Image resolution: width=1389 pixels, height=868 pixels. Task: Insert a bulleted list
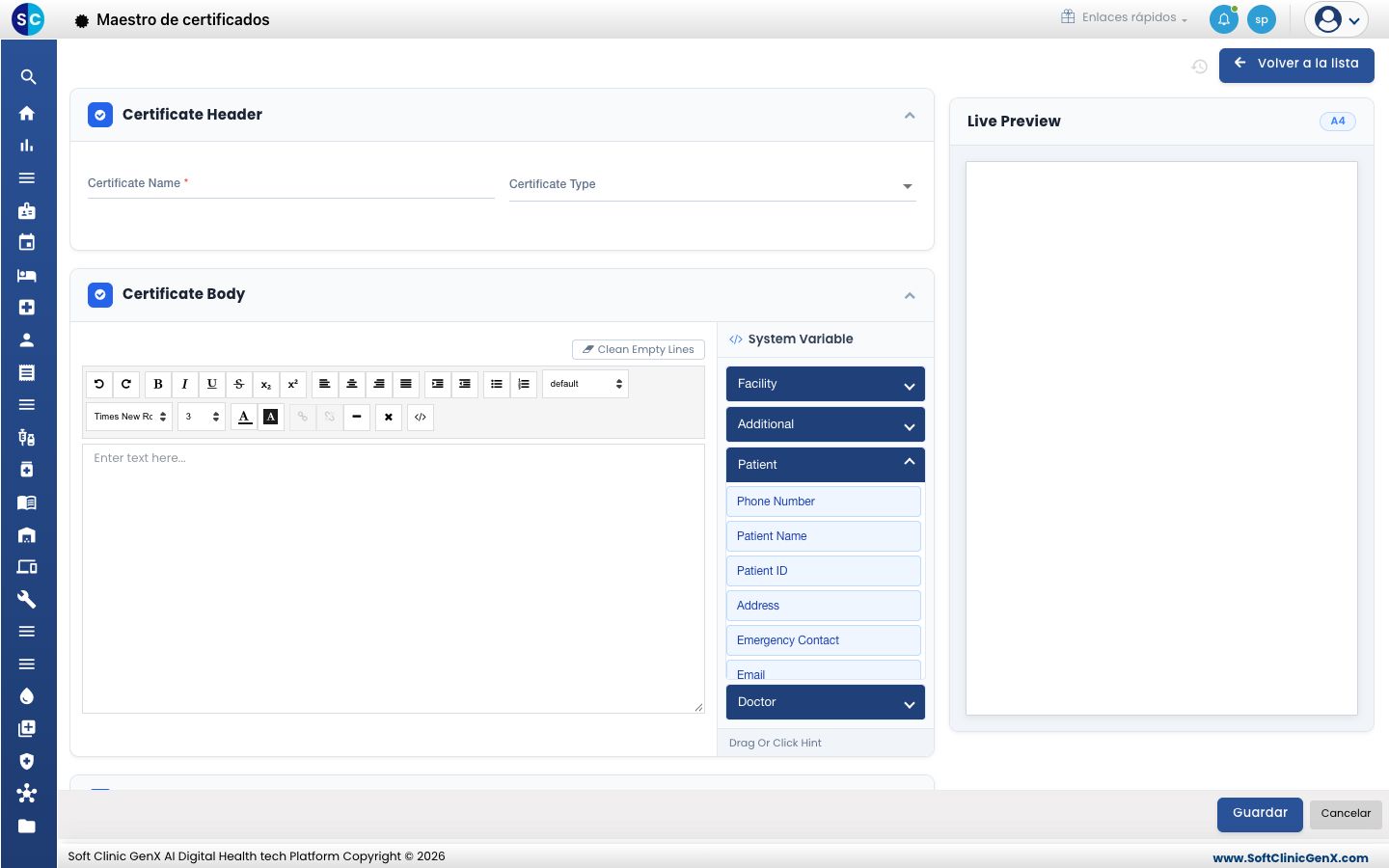point(497,384)
